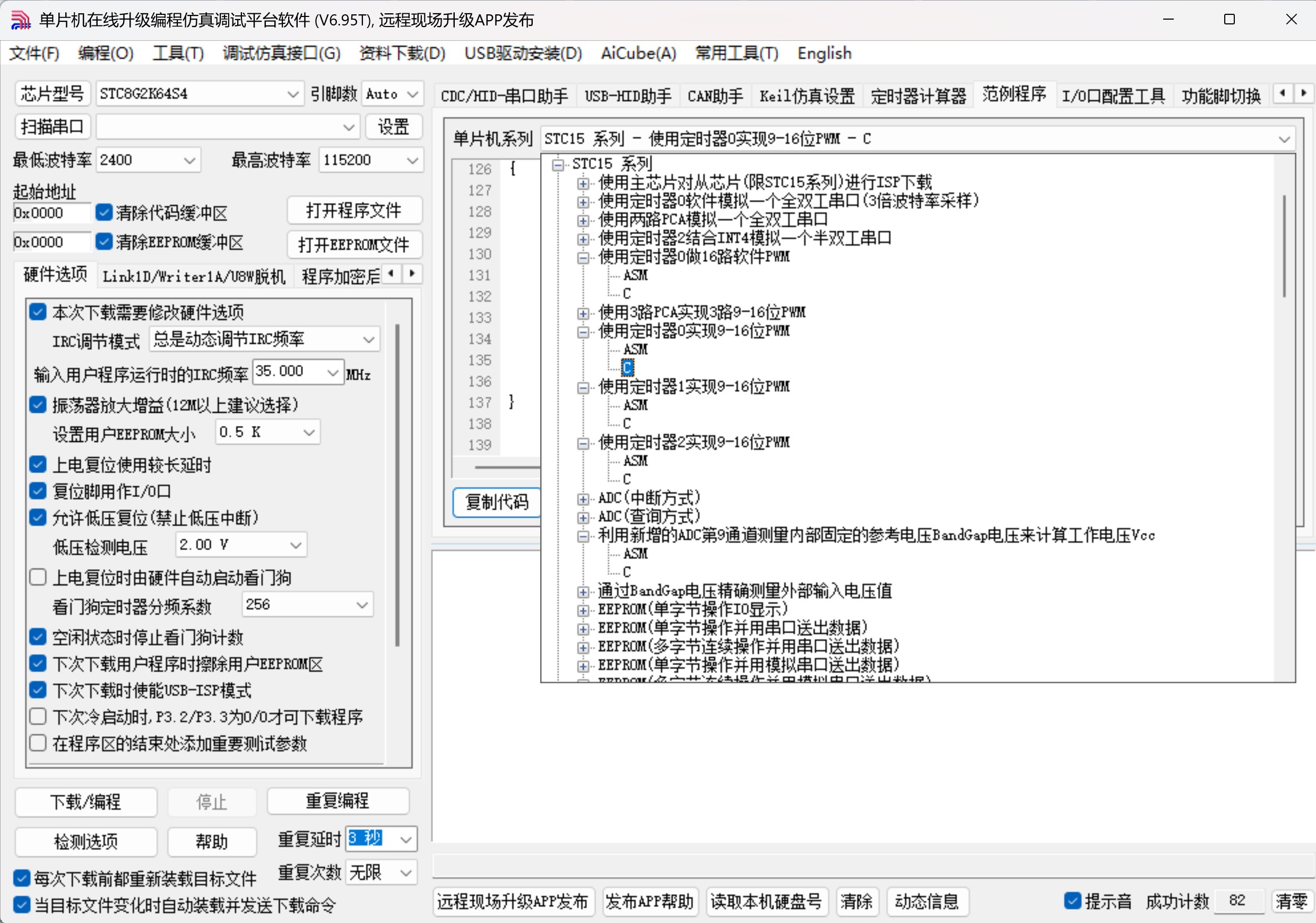Click 打开EEPROM文件 button
Screen dimensions: 1316x923
[x=354, y=245]
